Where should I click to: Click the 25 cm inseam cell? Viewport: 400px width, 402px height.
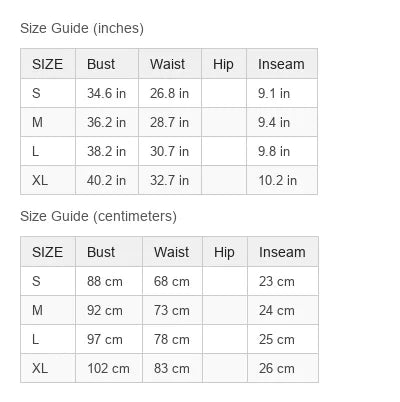point(283,339)
